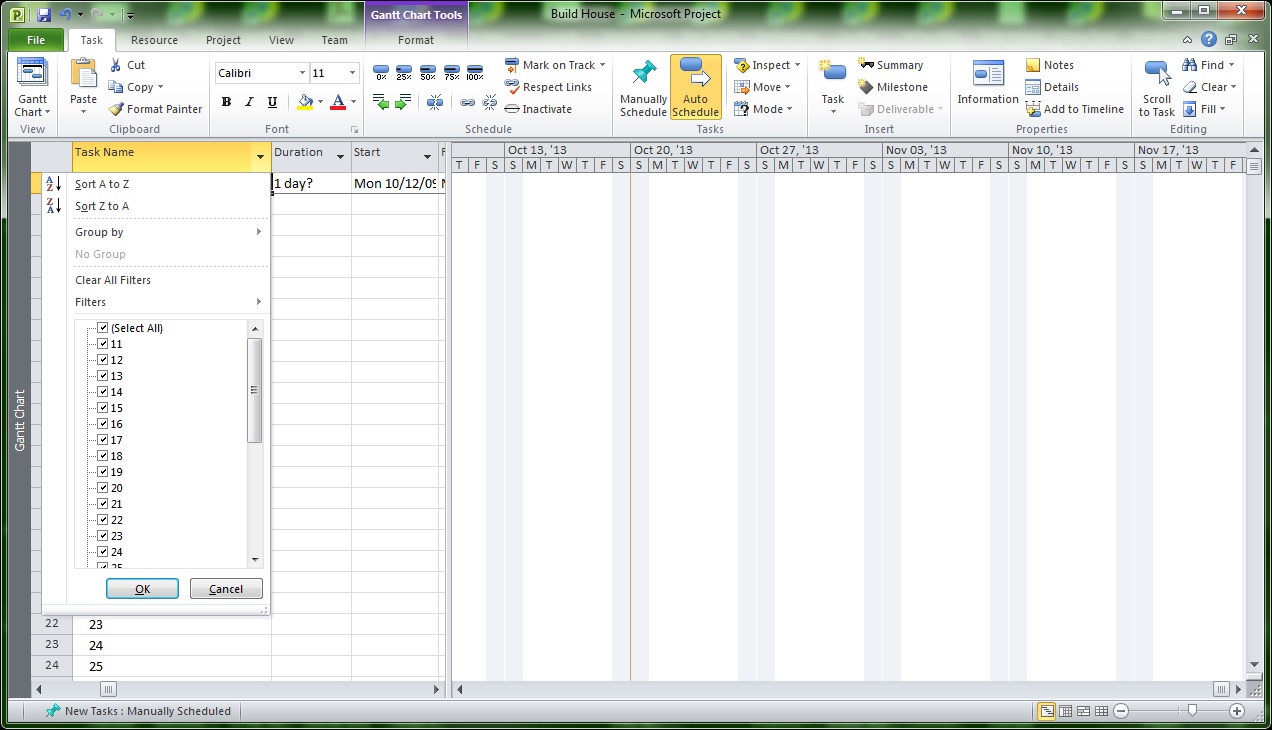
Task: Uncheck filter value 18
Action: coord(103,456)
